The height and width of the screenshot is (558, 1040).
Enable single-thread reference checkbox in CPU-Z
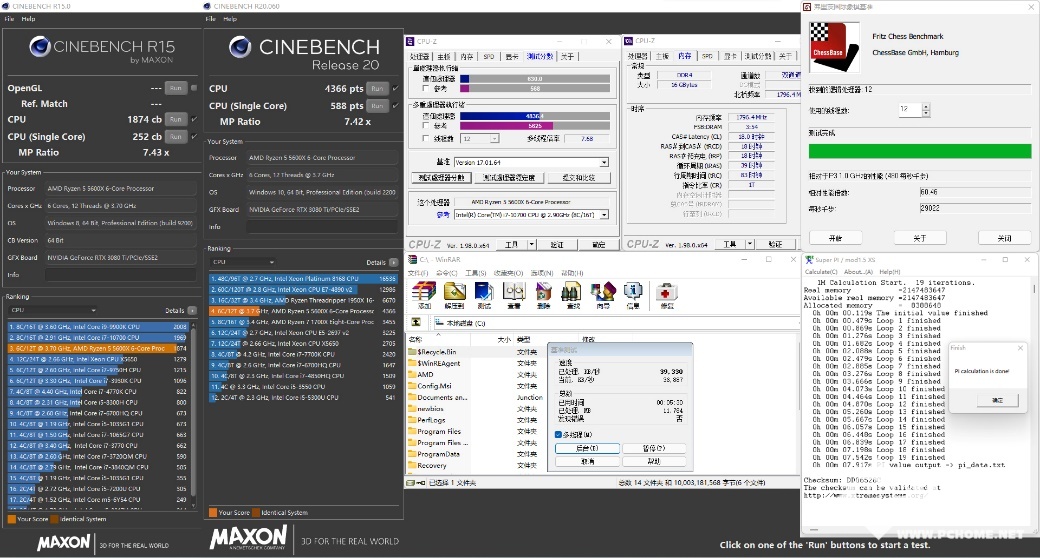pos(425,88)
